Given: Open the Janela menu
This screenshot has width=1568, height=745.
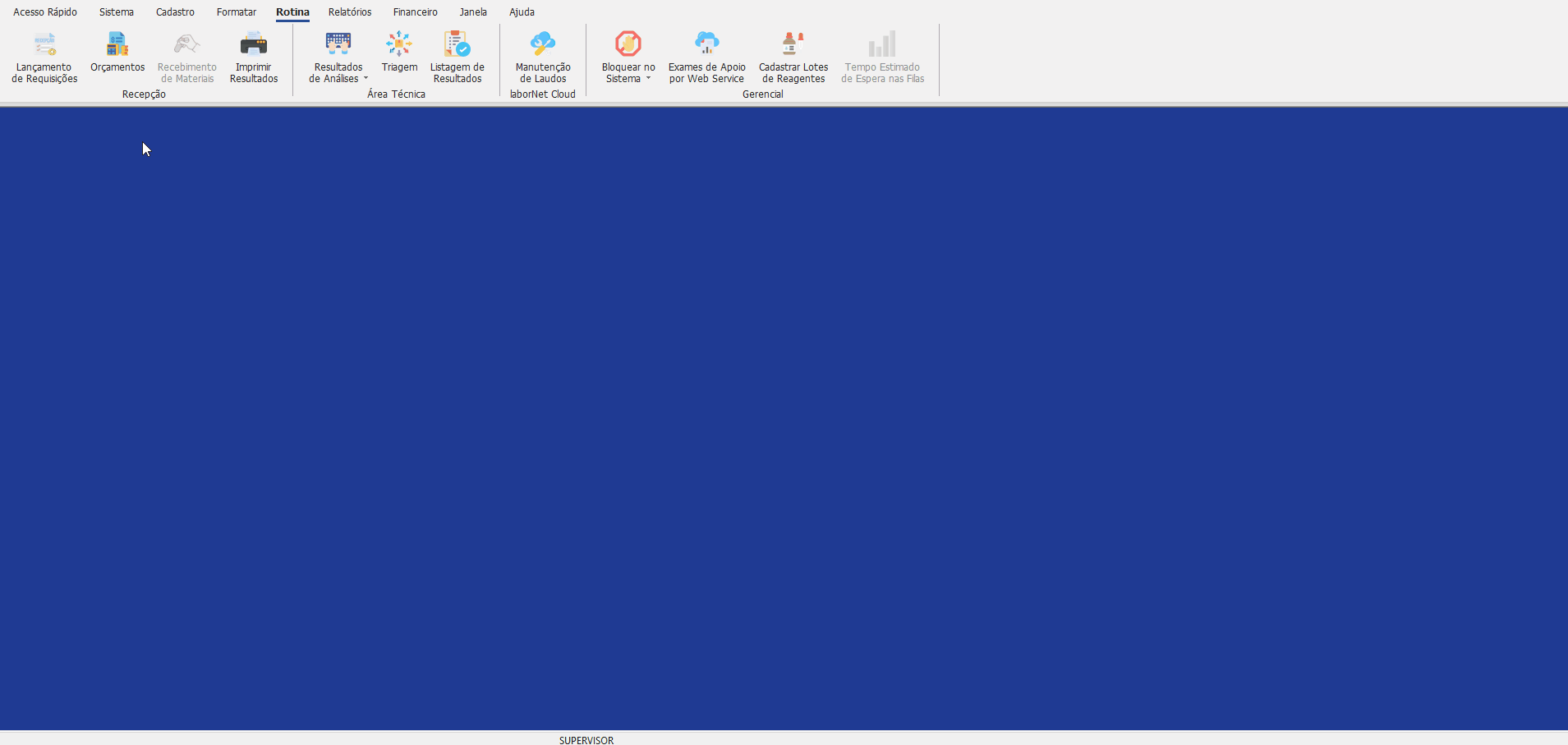Looking at the screenshot, I should (473, 12).
